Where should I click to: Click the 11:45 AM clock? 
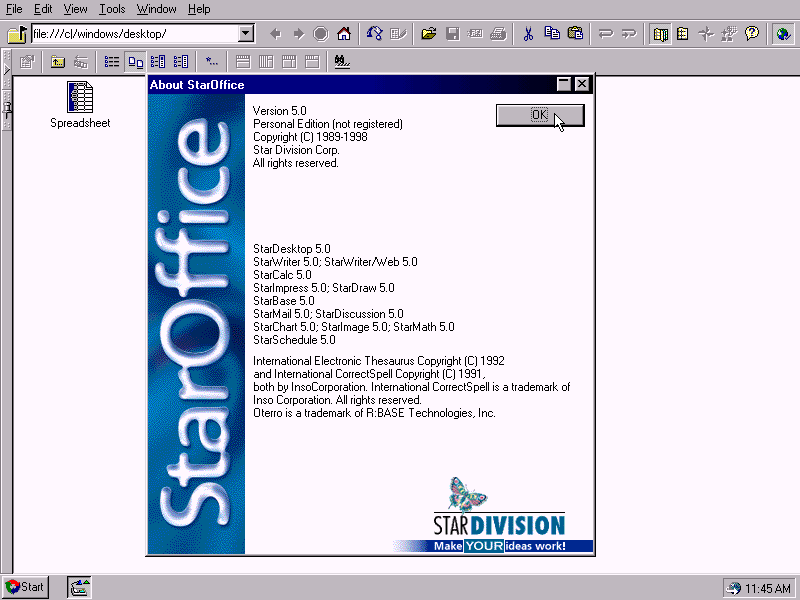768,588
